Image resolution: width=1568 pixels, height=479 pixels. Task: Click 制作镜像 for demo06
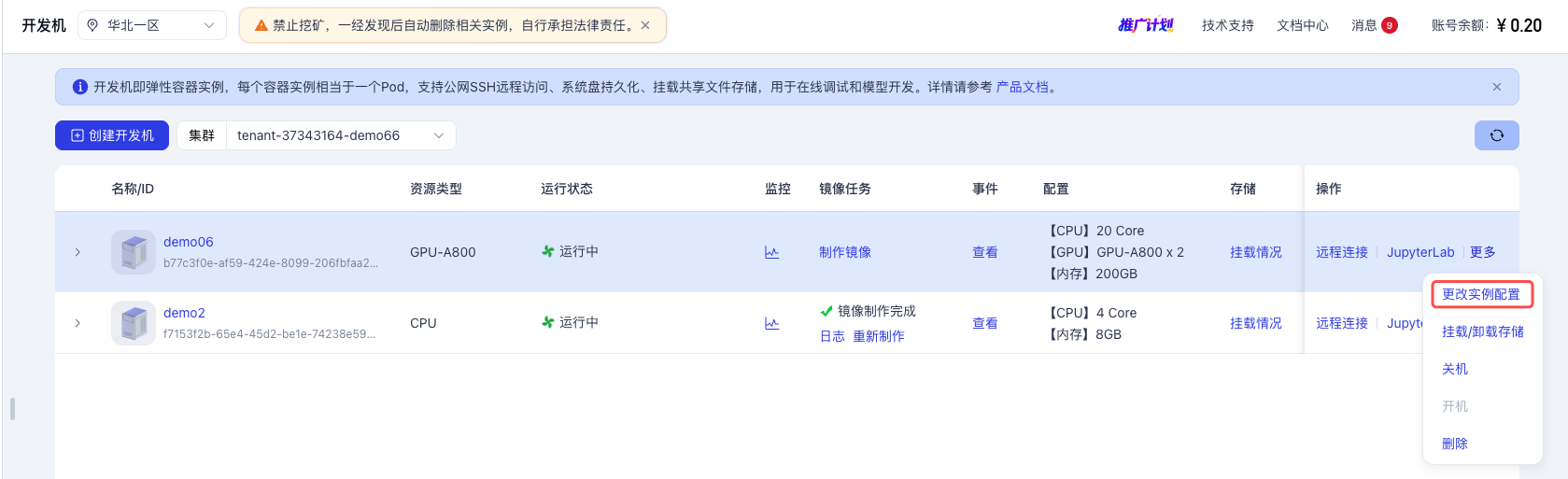pos(844,252)
